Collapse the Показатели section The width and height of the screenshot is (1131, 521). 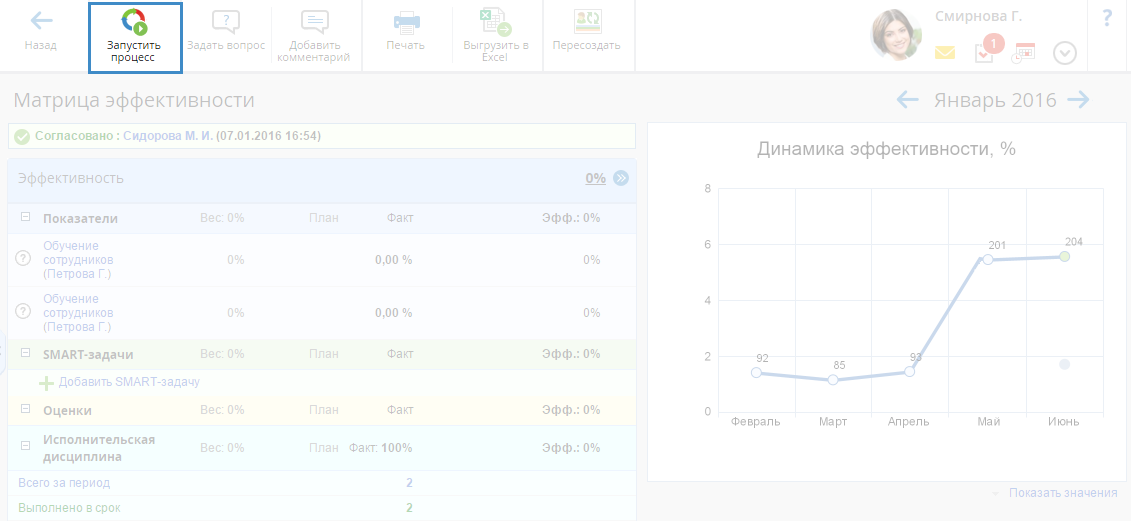[x=25, y=218]
